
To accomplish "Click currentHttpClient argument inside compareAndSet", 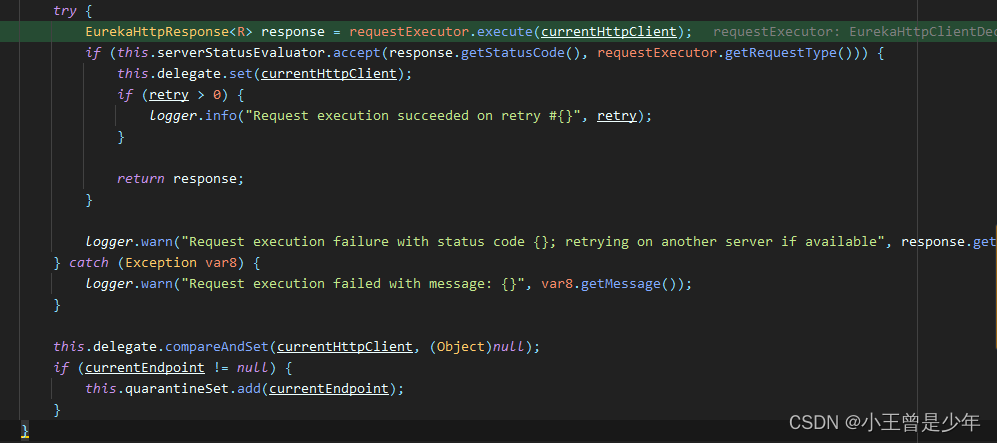I will coord(345,346).
